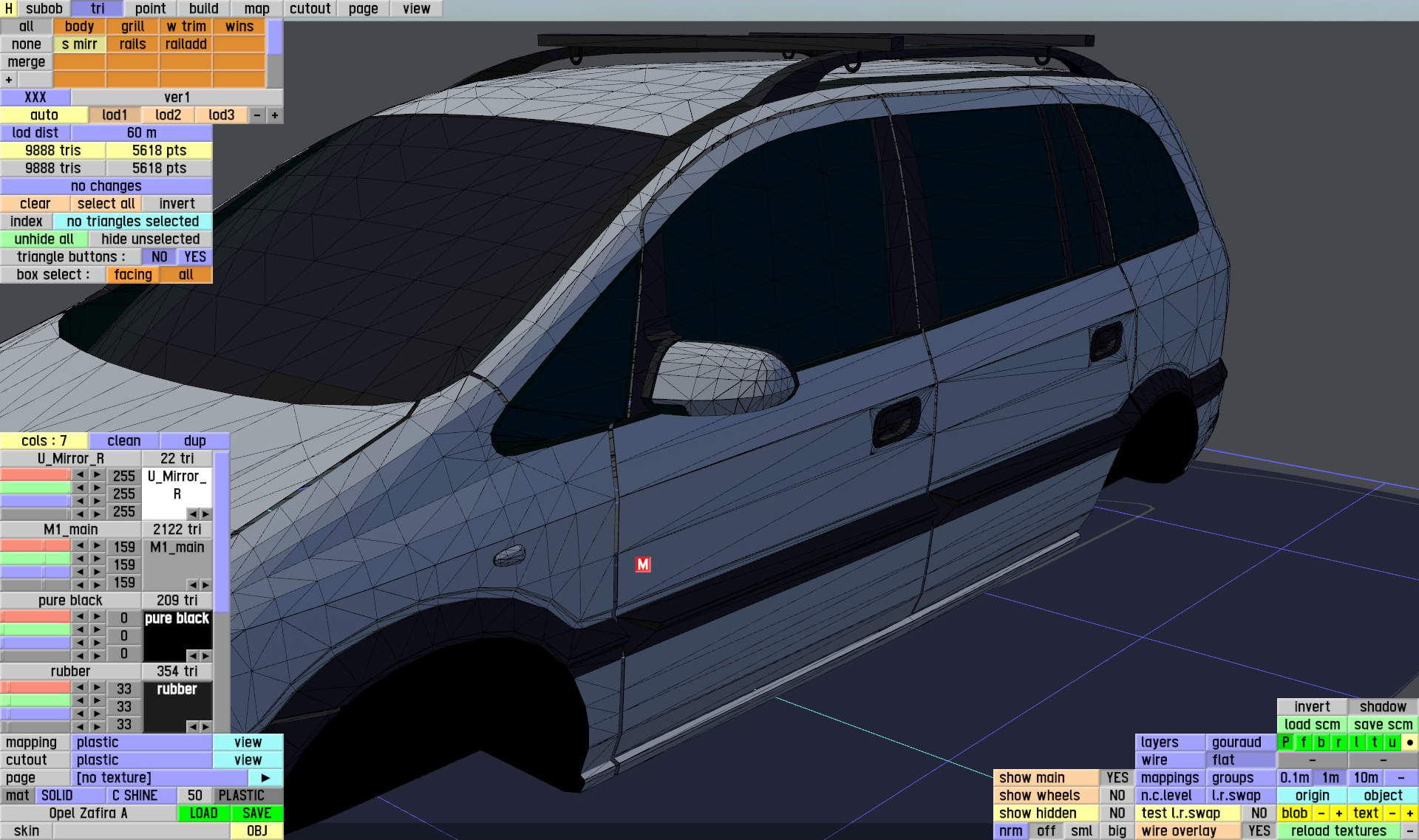The image size is (1419, 840).
Task: Click the black dot button beside u
Action: pos(1410,742)
